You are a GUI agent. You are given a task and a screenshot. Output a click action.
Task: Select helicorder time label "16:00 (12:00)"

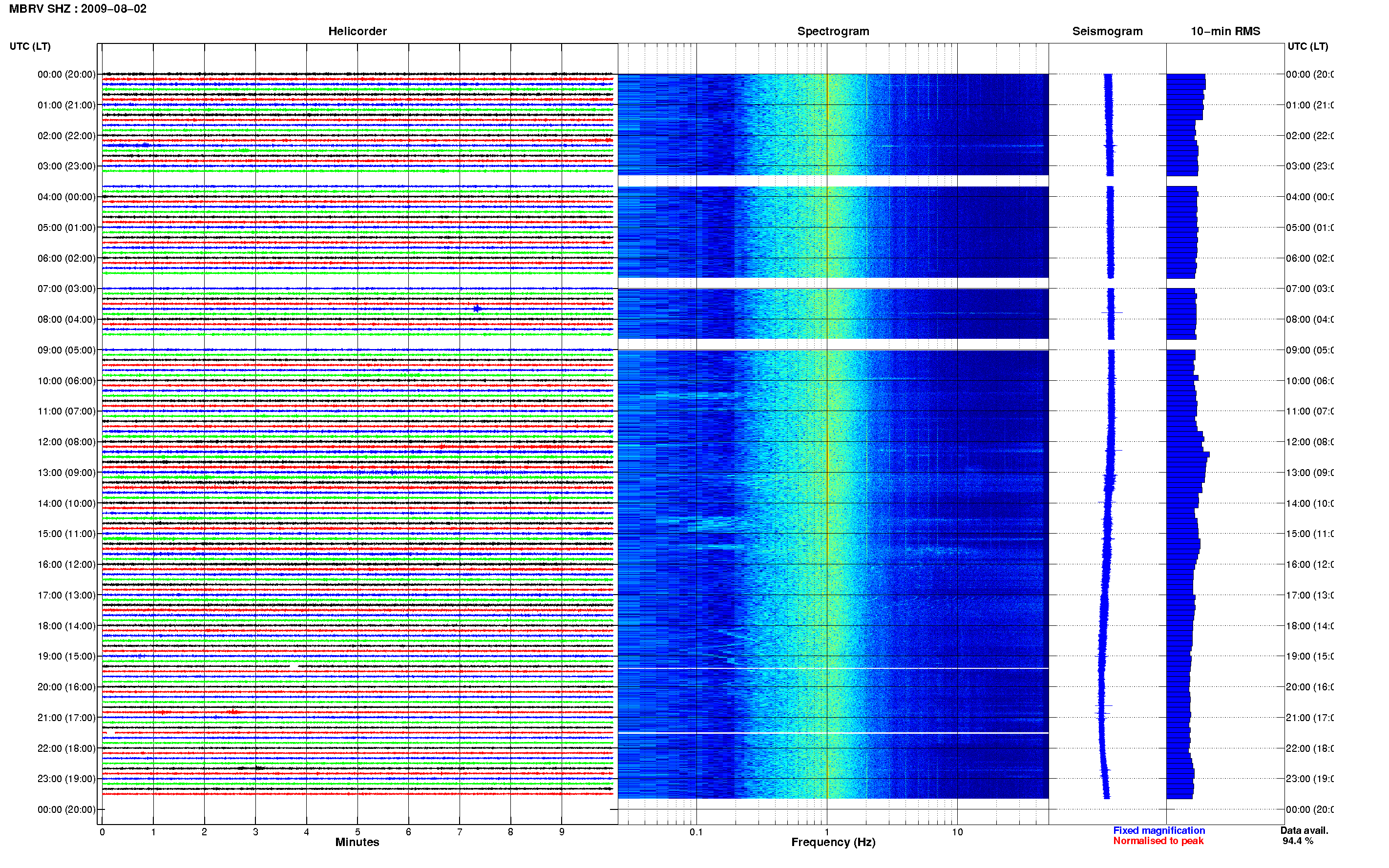66,564
